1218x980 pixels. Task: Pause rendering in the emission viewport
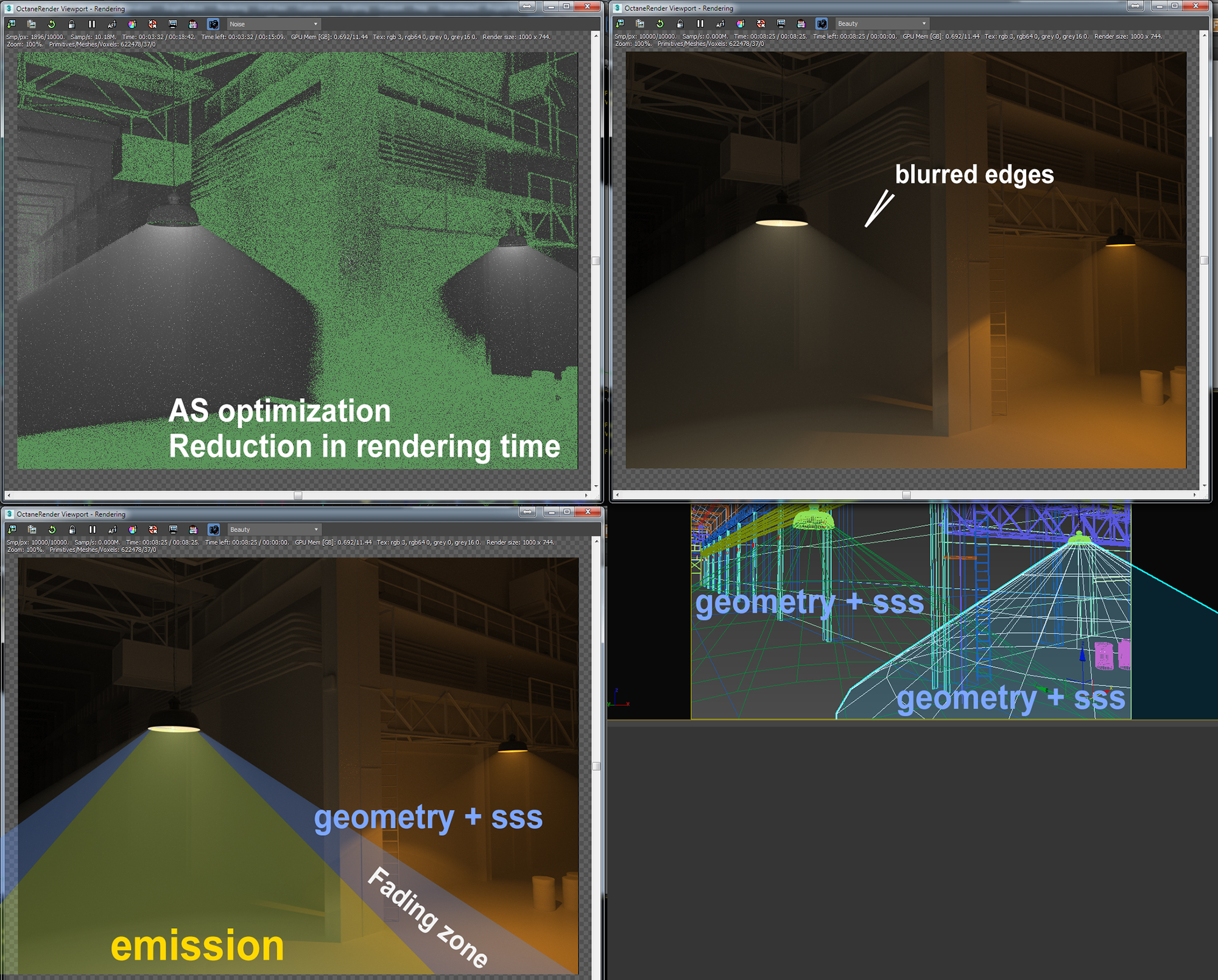pos(93,530)
